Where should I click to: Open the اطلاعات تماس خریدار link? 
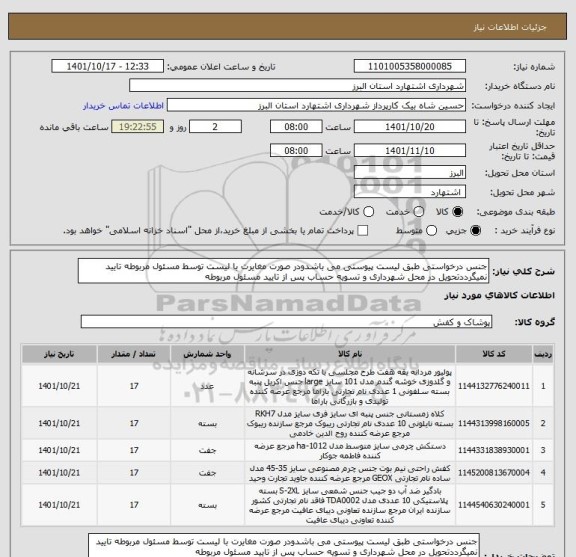(123, 106)
